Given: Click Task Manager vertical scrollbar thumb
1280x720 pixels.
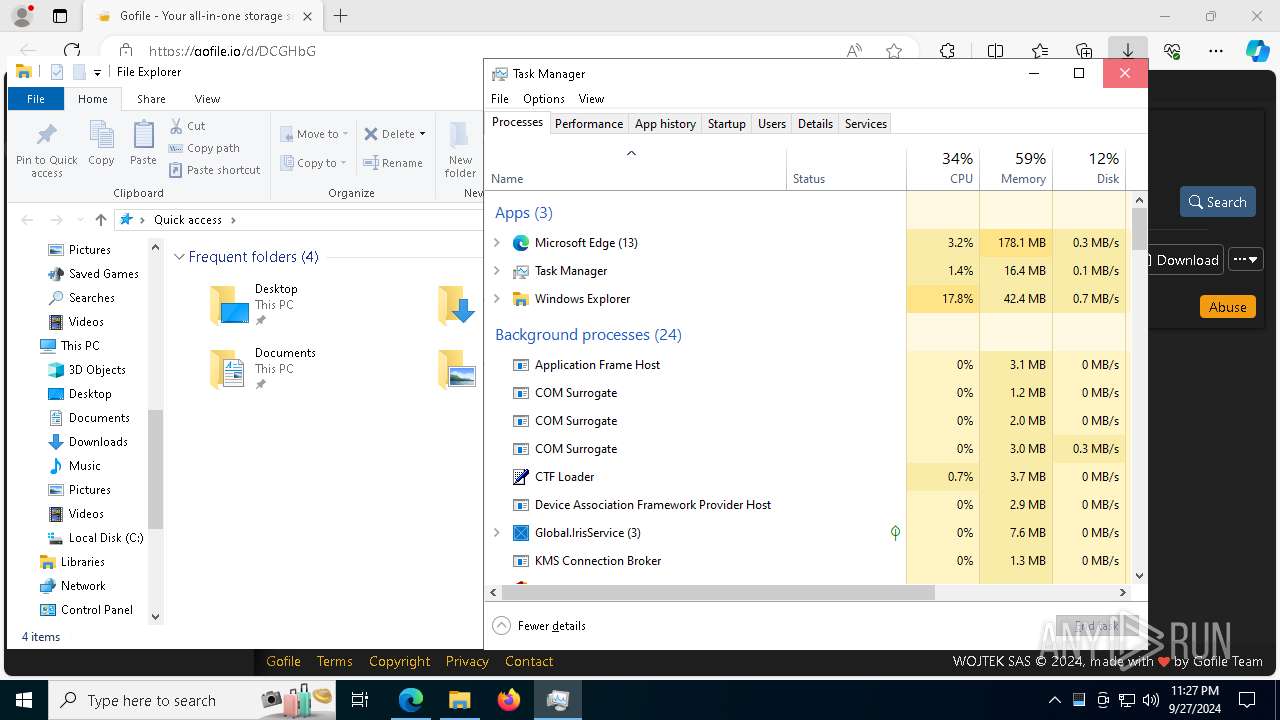Looking at the screenshot, I should click(1139, 229).
